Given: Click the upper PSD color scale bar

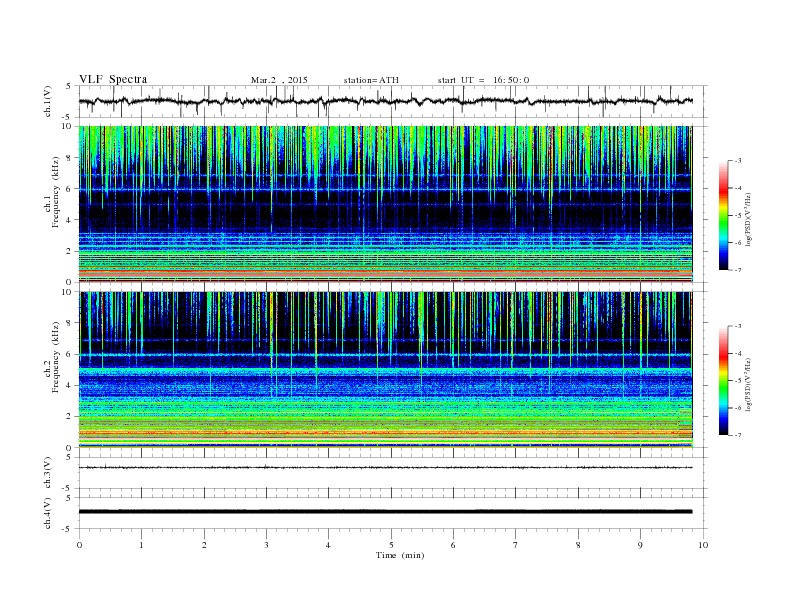Looking at the screenshot, I should click(x=723, y=216).
